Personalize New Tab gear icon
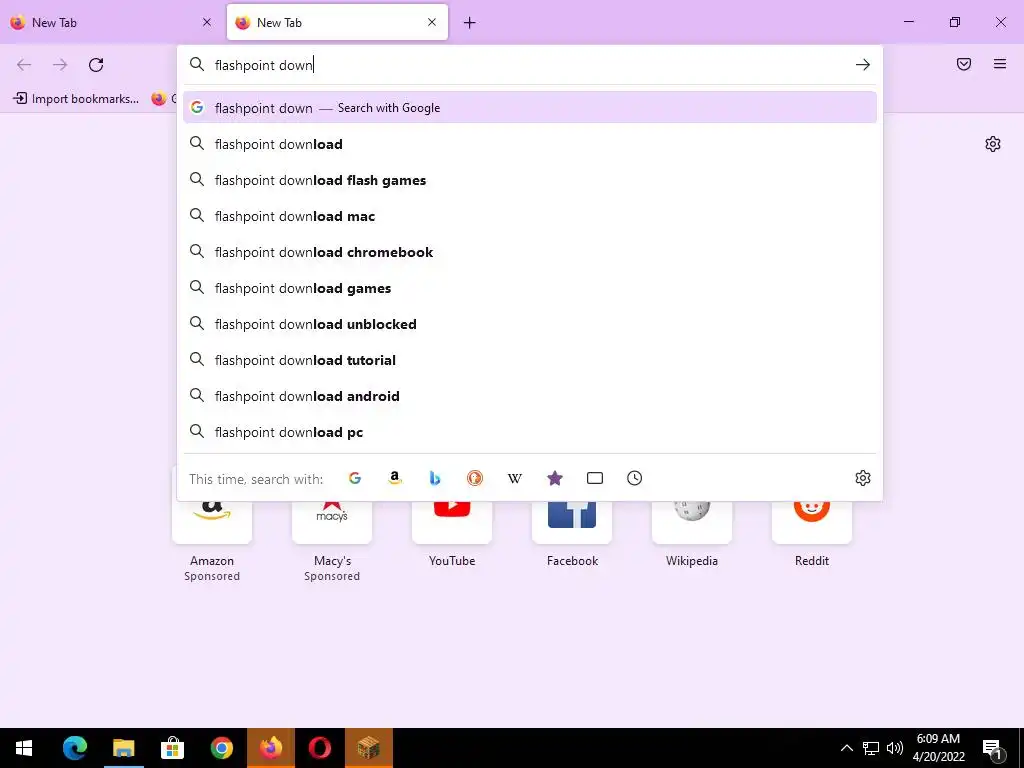The image size is (1024, 768). click(993, 144)
